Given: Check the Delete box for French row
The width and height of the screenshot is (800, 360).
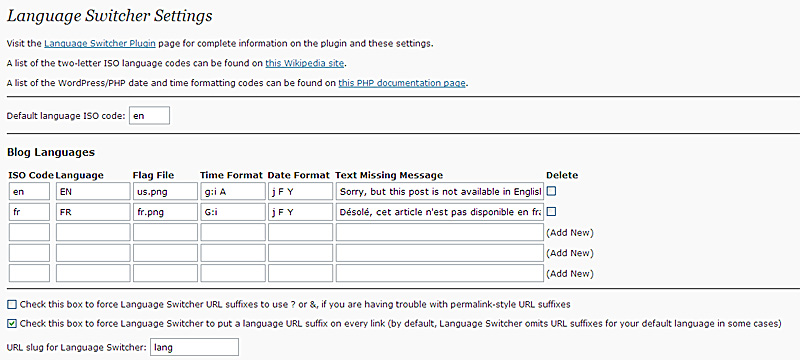Looking at the screenshot, I should pos(551,212).
